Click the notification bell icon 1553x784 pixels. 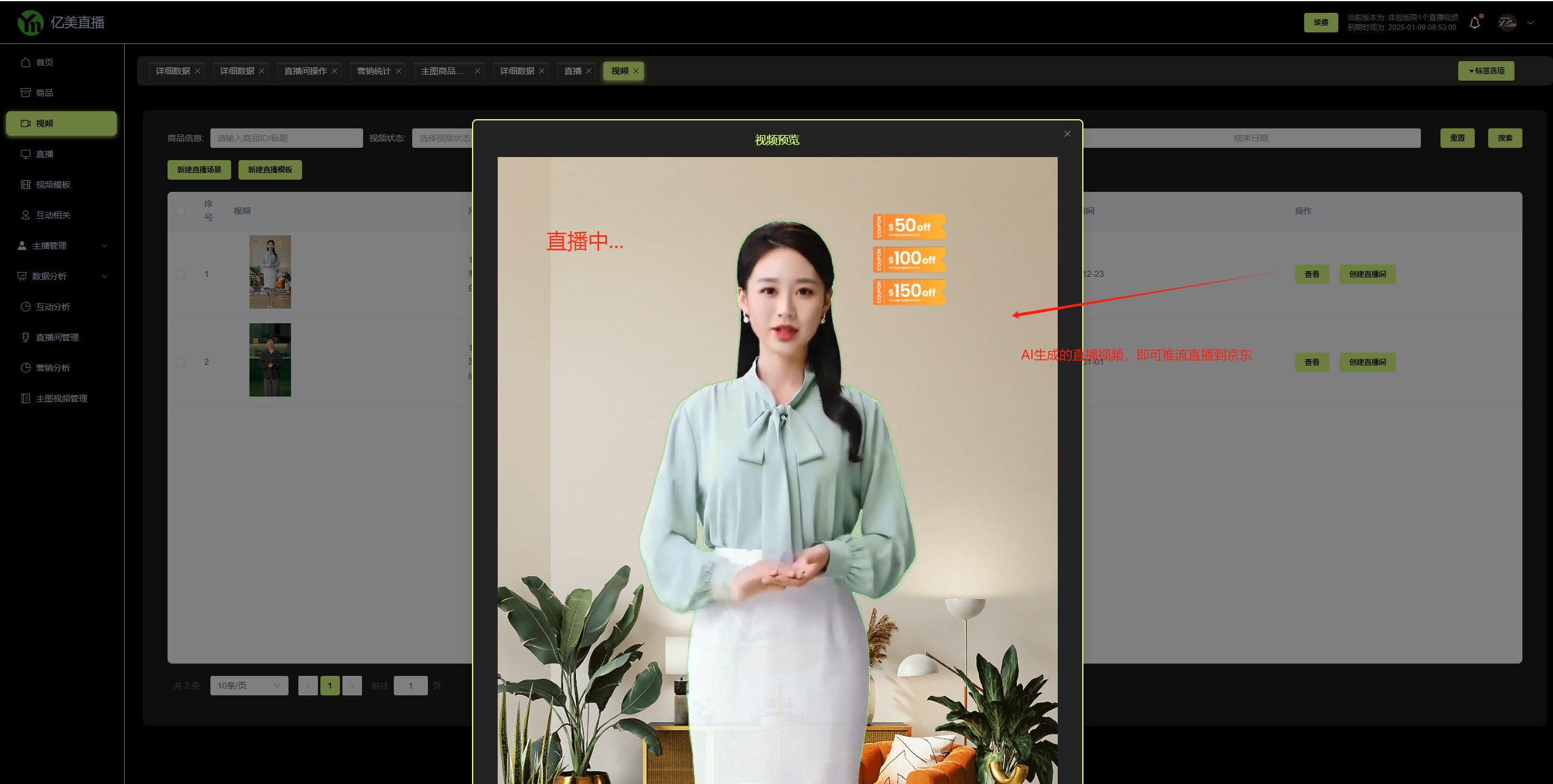[1474, 23]
